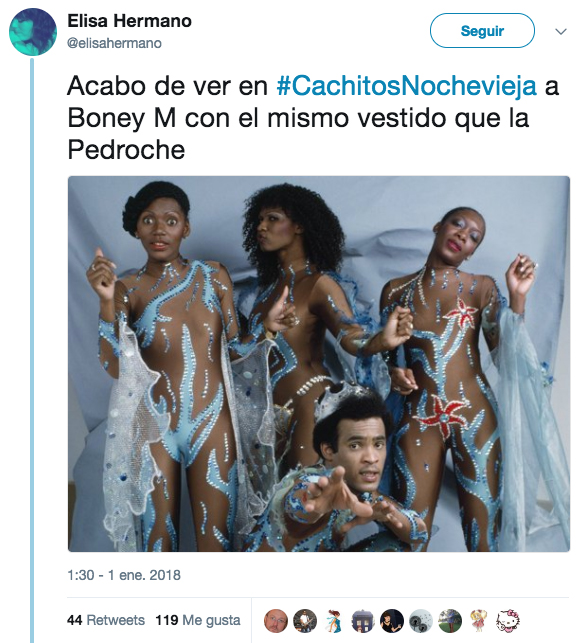The width and height of the screenshot is (587, 643).
Task: Click the tweet text about Boney M
Action: 313,118
